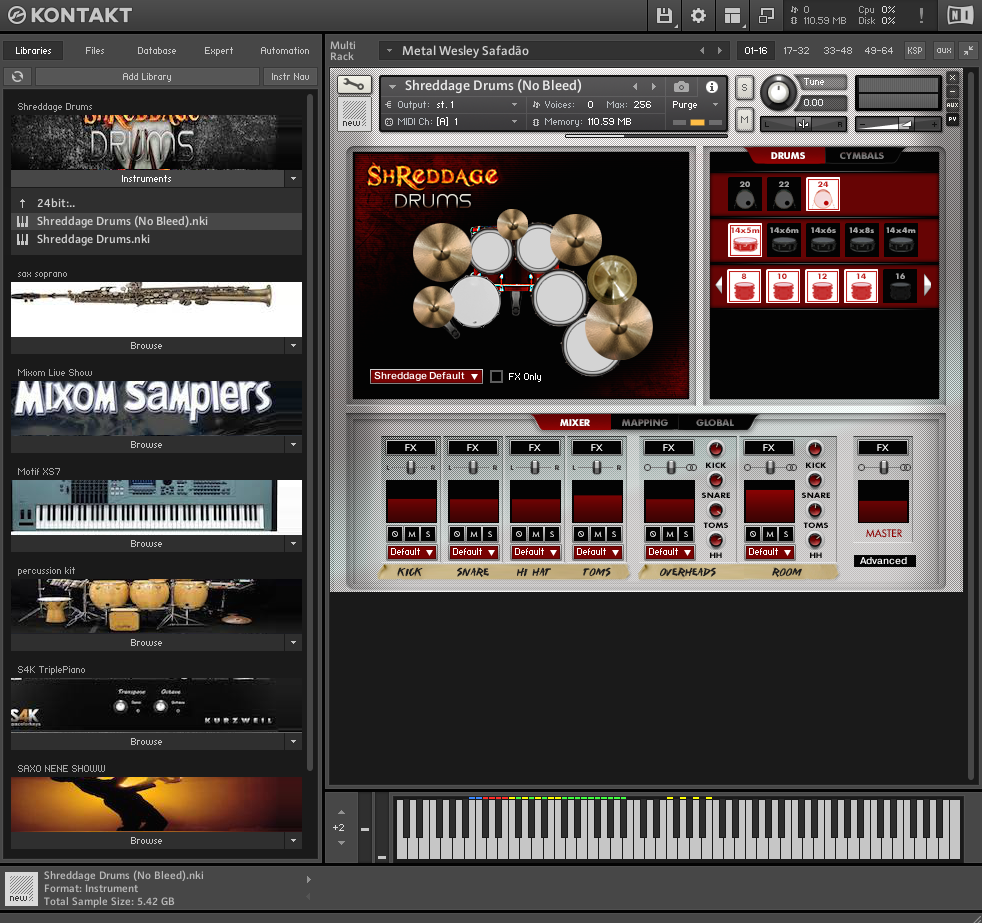Open KICK channel Default preset dropdown
982x923 pixels.
[411, 552]
